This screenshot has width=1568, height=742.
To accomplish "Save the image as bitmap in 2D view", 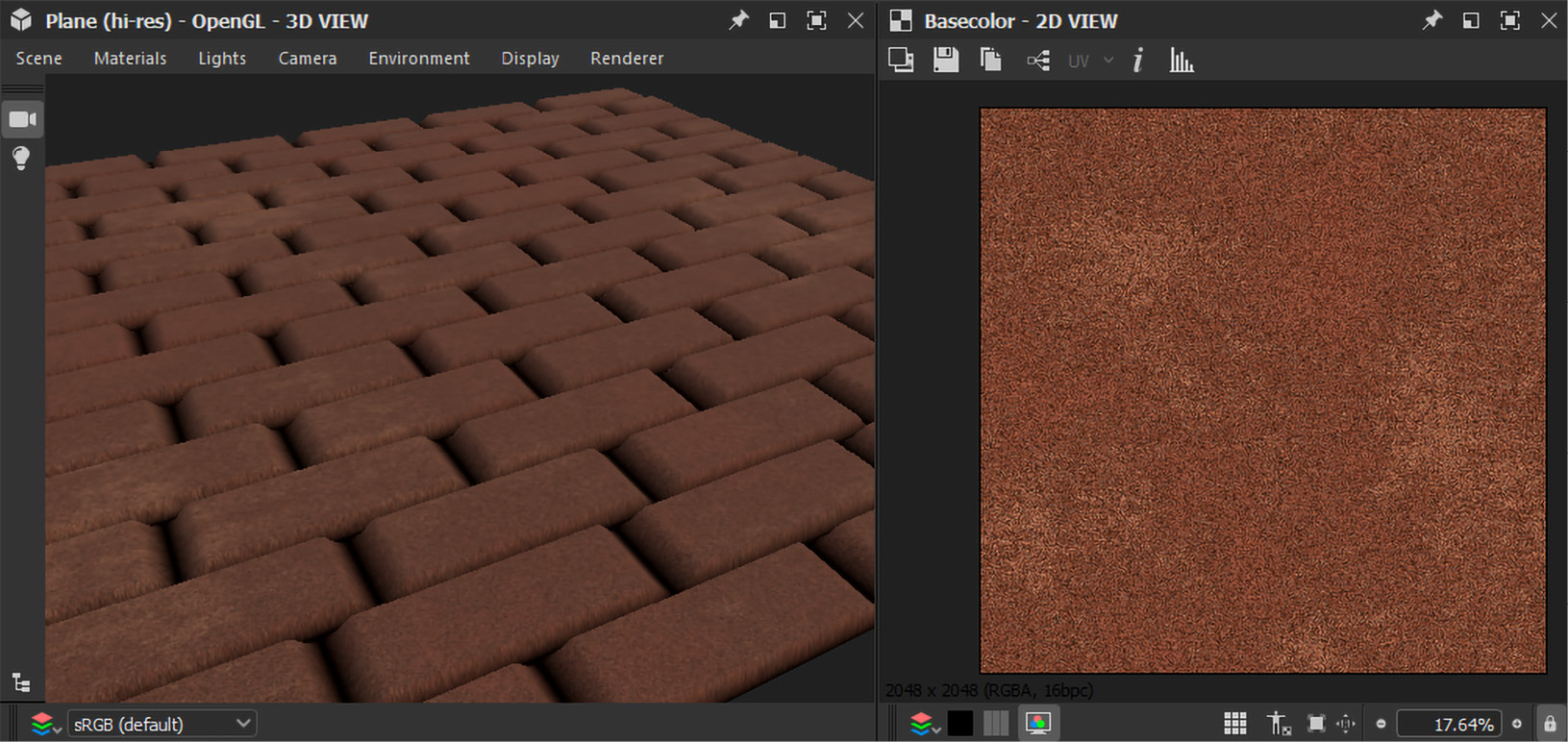I will [x=946, y=61].
